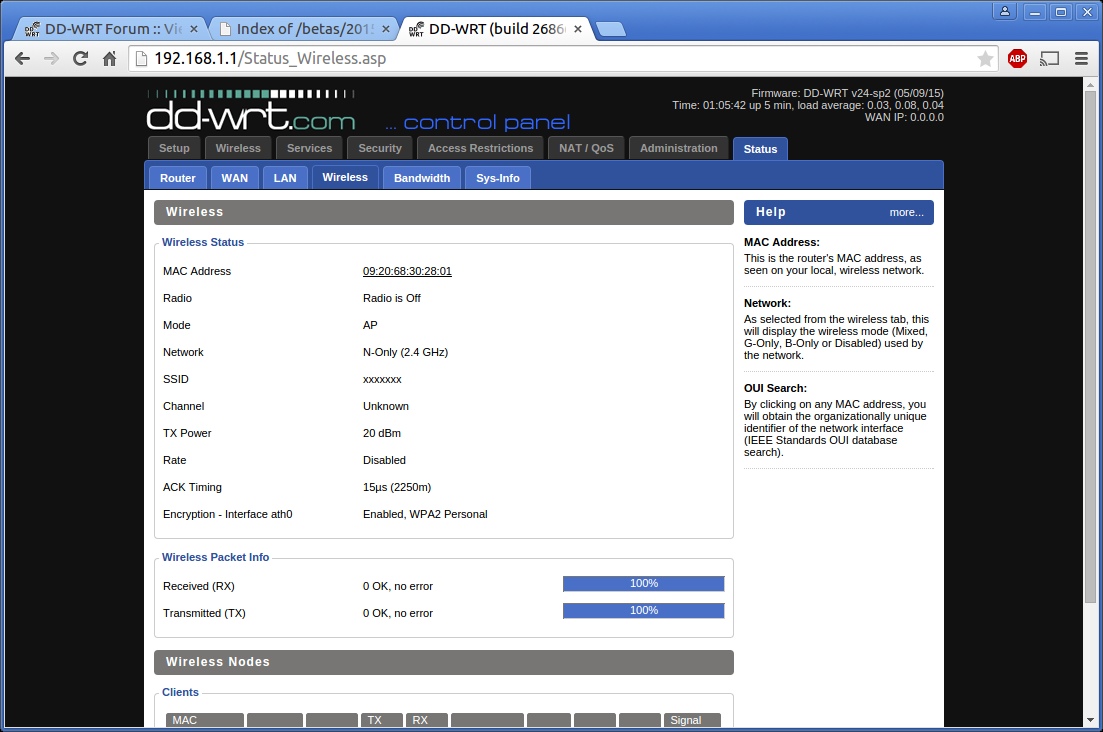Open the Access Restrictions tab
Screen dimensions: 1103x732
480,148
